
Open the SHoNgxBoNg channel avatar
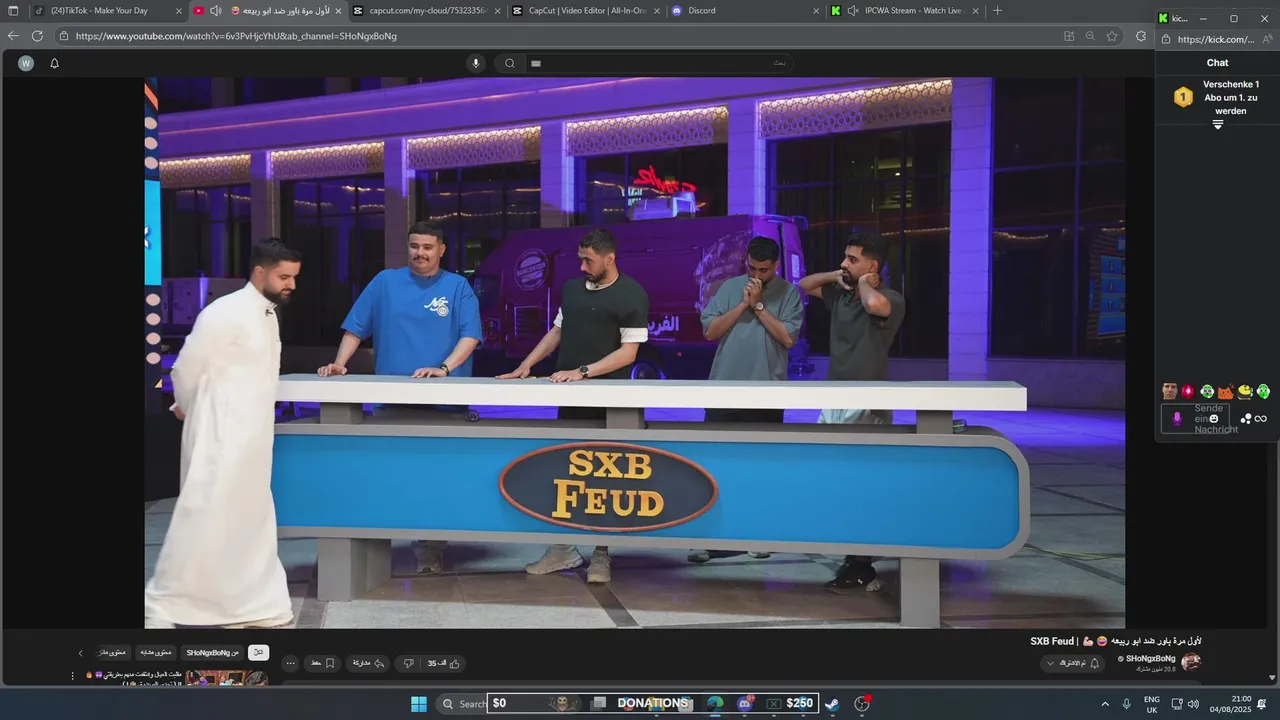click(1191, 661)
